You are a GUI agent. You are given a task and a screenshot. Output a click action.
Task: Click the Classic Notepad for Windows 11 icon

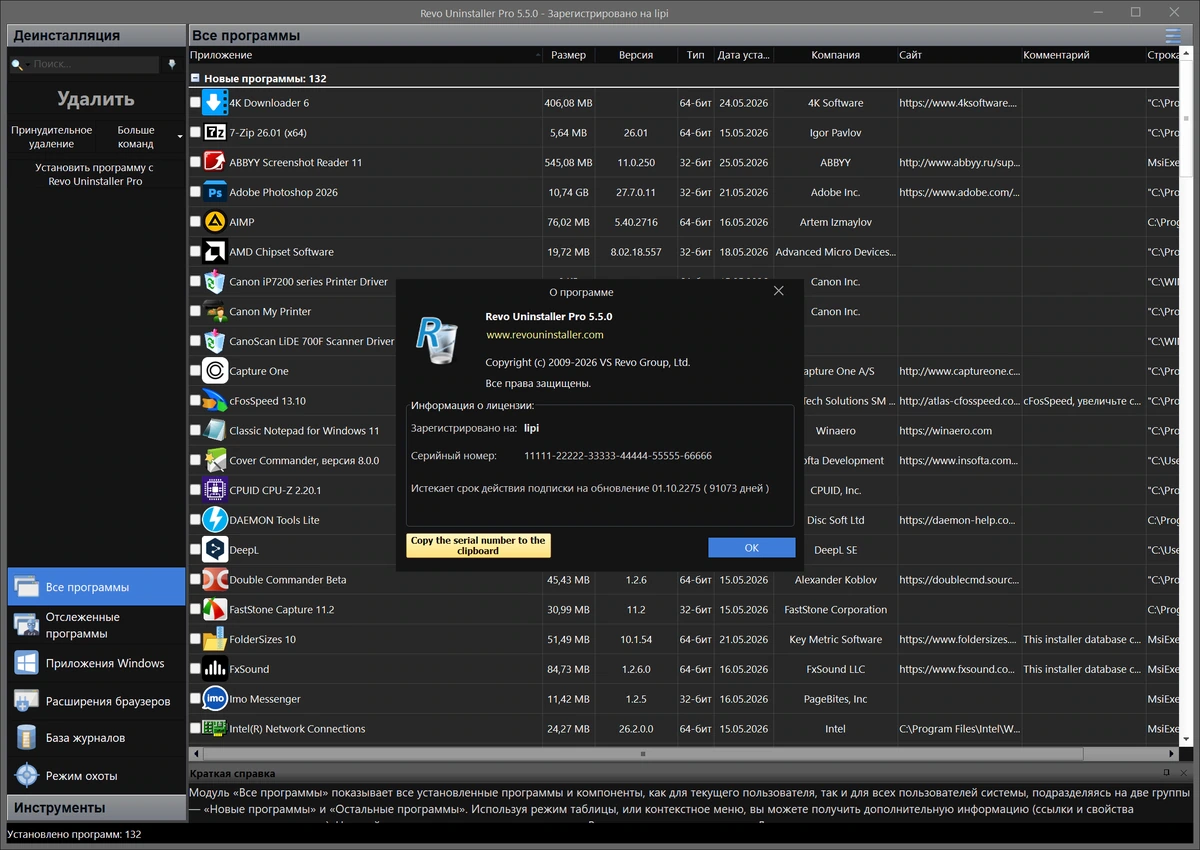click(215, 431)
